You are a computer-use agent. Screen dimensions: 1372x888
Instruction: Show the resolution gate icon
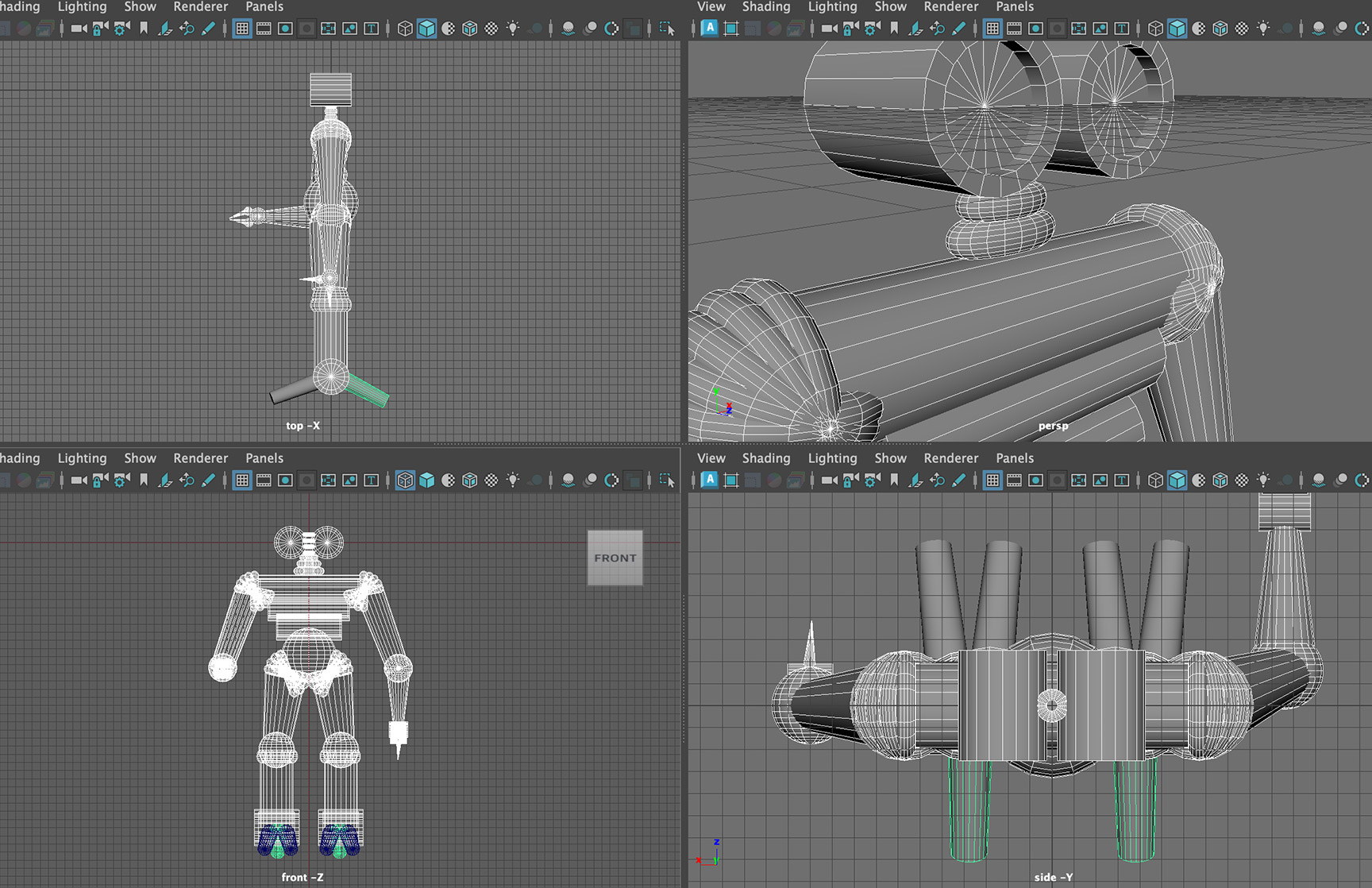click(1036, 28)
